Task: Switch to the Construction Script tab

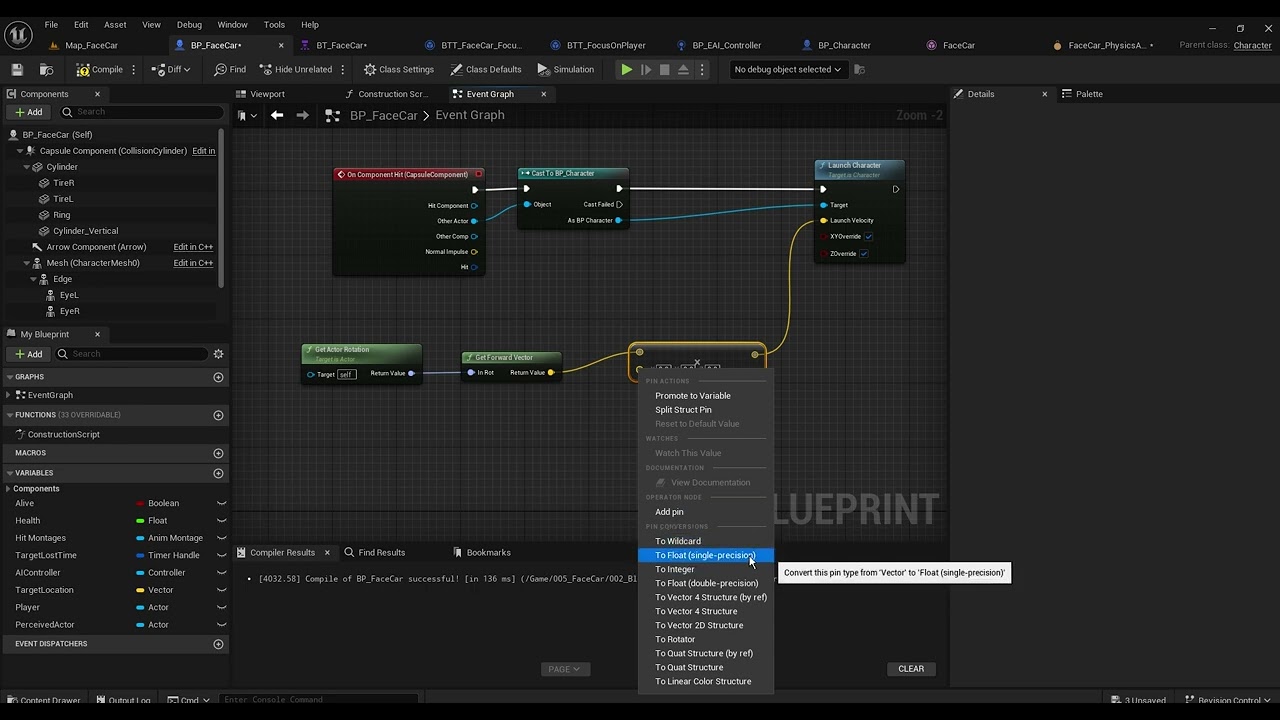Action: click(393, 94)
